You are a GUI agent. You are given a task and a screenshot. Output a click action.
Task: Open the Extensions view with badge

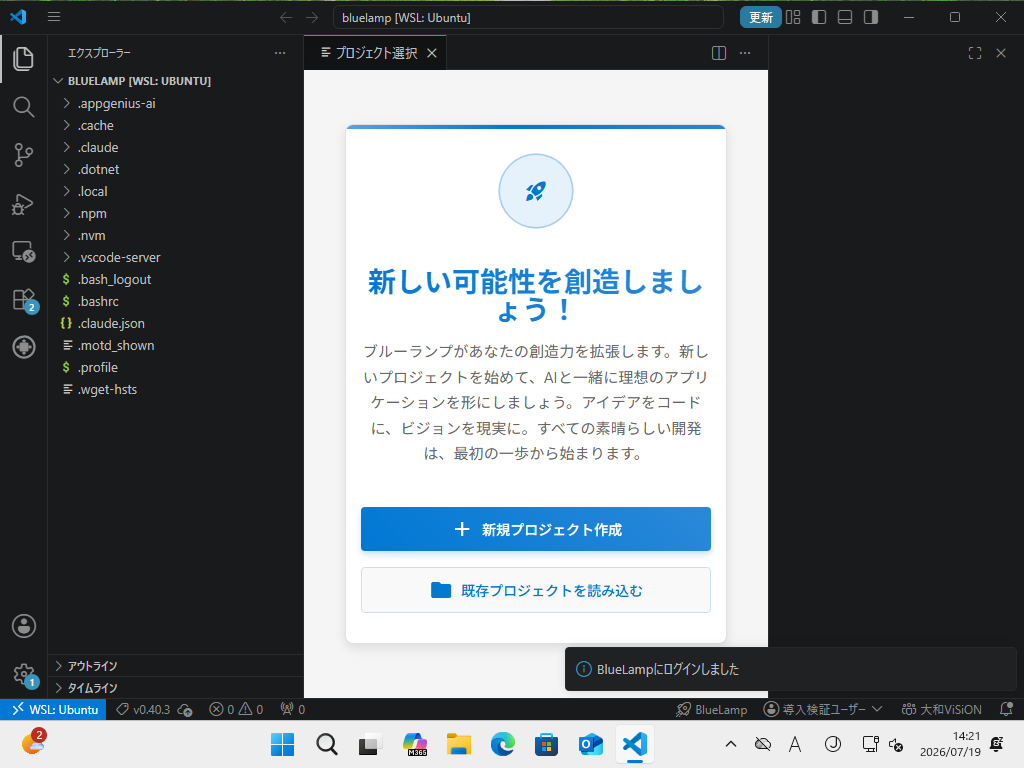[24, 300]
